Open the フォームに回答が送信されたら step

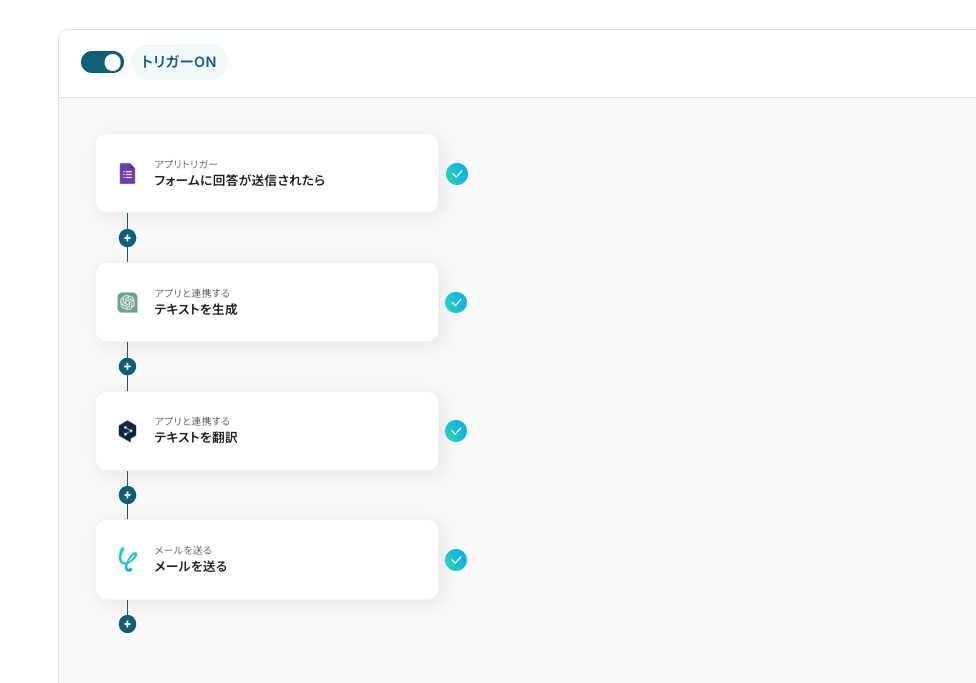click(x=267, y=173)
